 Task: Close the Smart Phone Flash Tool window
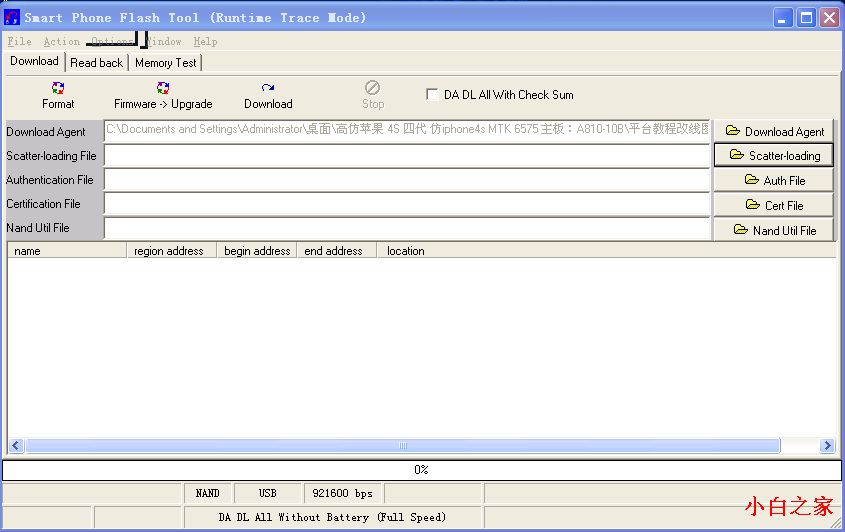pyautogui.click(x=829, y=18)
